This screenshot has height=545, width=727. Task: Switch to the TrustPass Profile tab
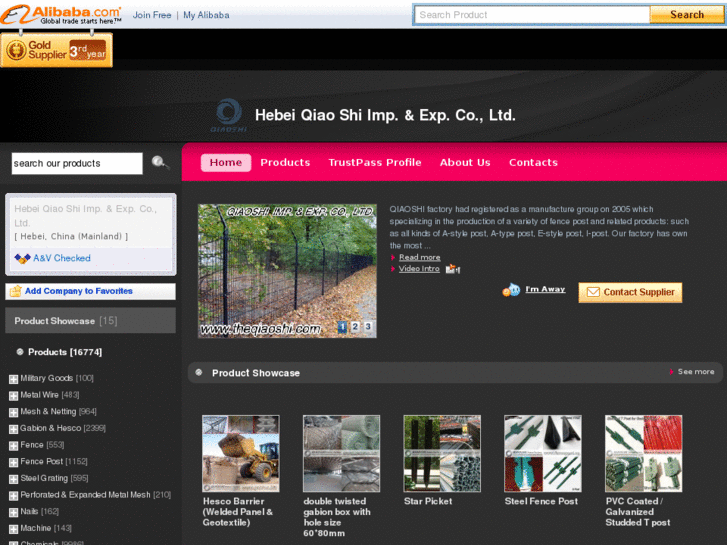tap(375, 162)
